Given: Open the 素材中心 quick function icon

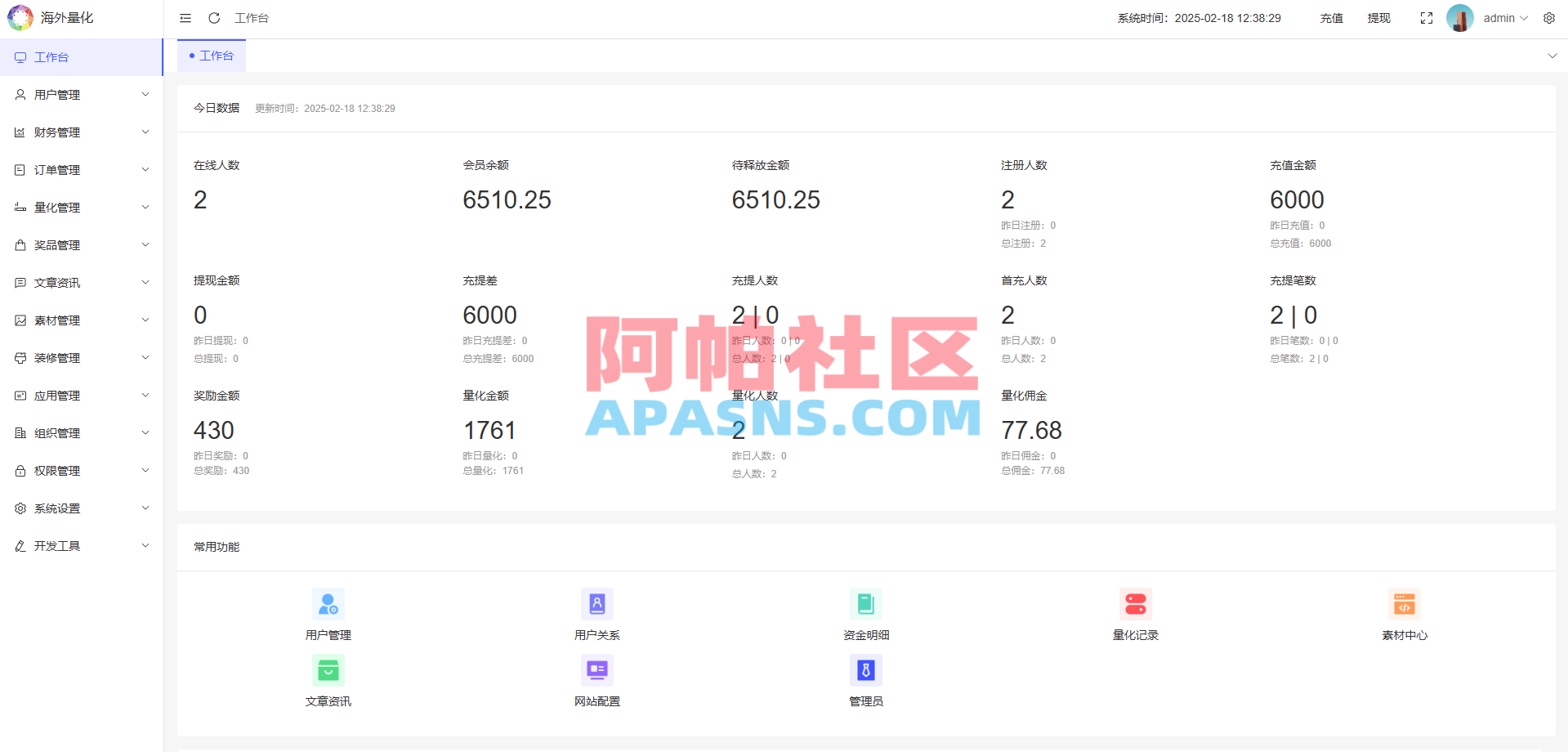Looking at the screenshot, I should (1405, 603).
